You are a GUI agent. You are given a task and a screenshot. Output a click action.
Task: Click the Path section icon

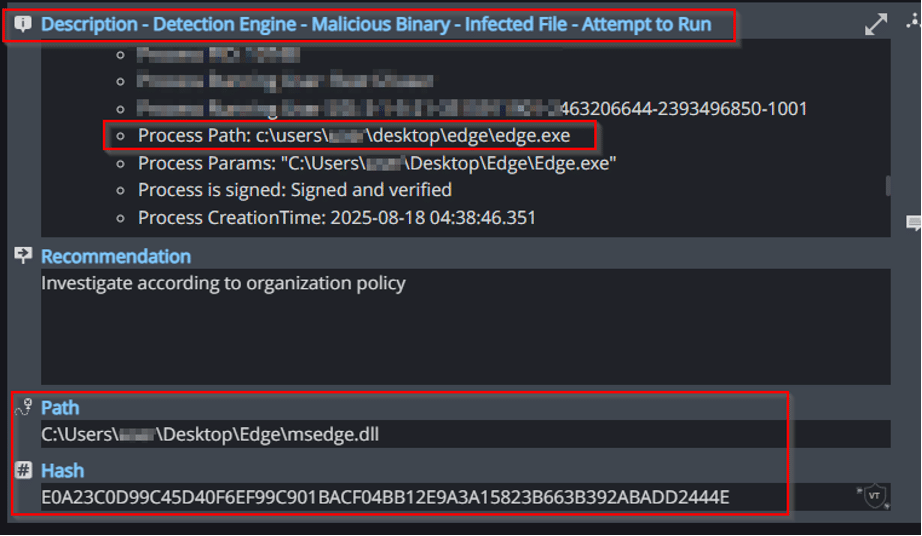pos(24,407)
